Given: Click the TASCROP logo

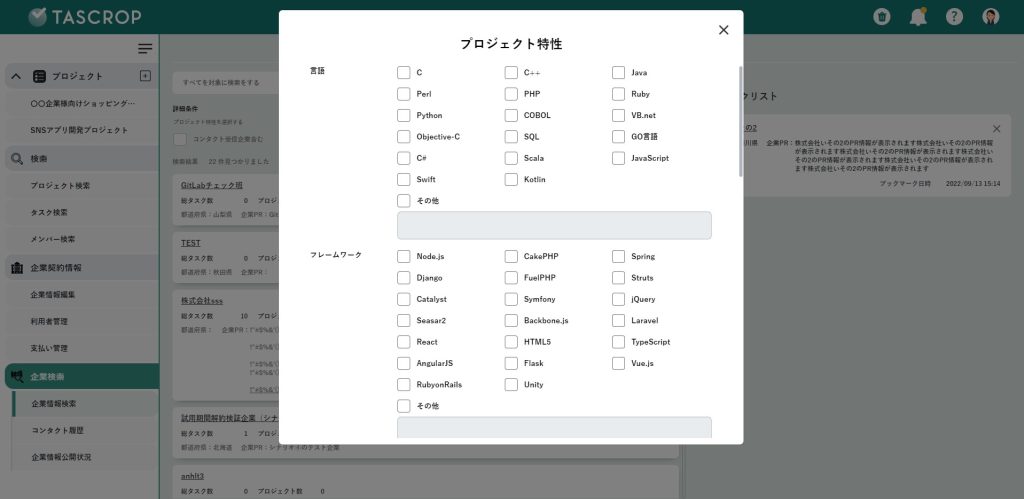Looking at the screenshot, I should 85,17.
